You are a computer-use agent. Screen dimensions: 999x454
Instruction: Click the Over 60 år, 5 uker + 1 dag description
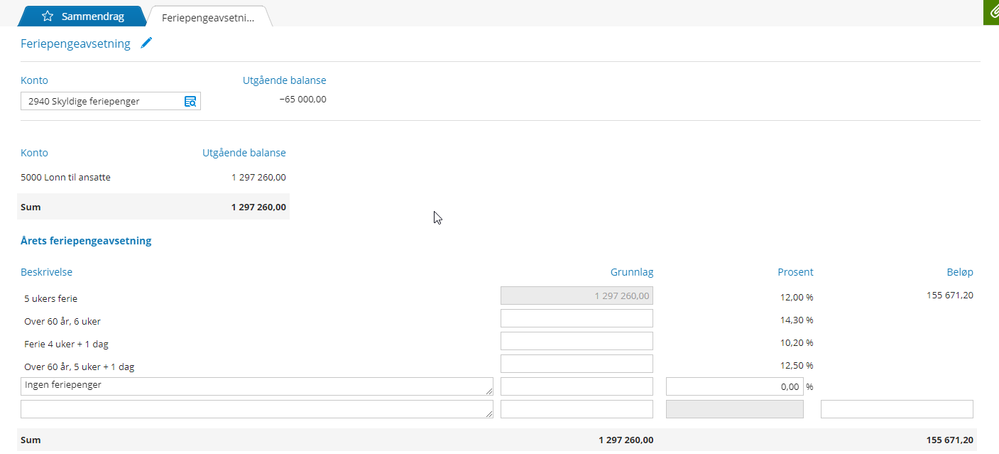click(79, 367)
